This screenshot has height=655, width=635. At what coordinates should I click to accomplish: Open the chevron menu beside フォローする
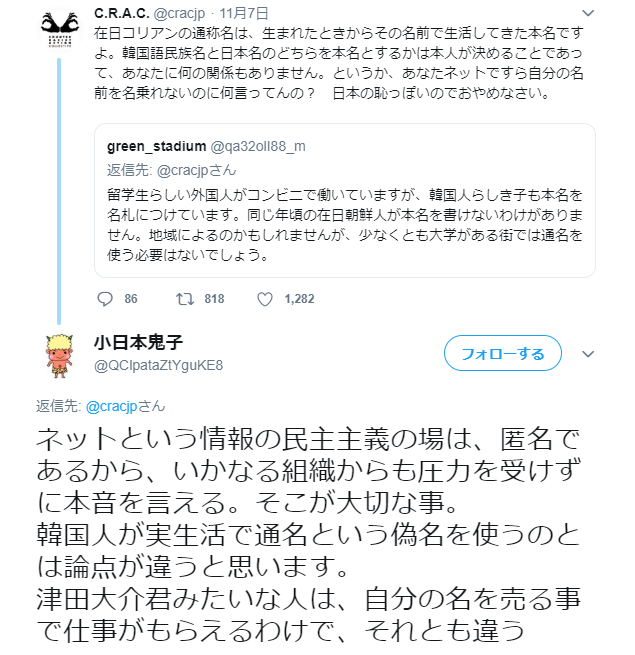[588, 353]
